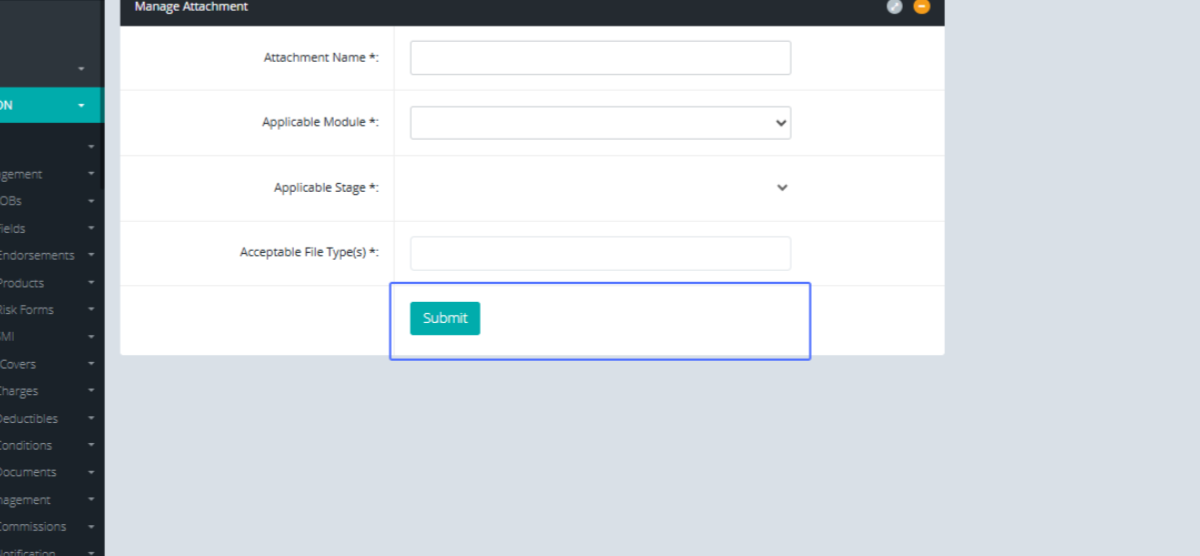Expand the Charges submenu arrow
The image size is (1200, 556).
click(x=91, y=391)
